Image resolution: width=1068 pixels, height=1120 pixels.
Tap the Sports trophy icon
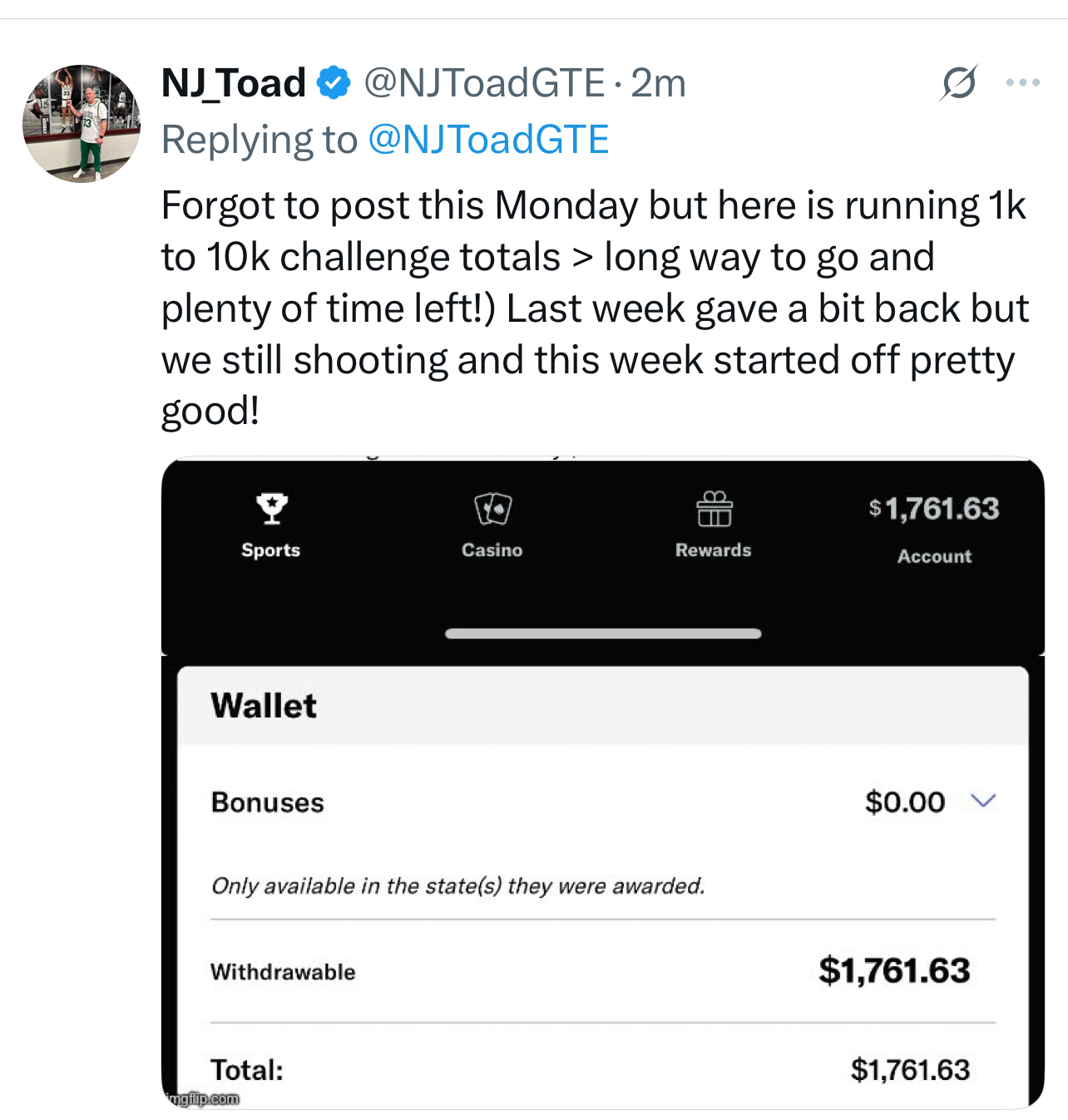coord(271,508)
